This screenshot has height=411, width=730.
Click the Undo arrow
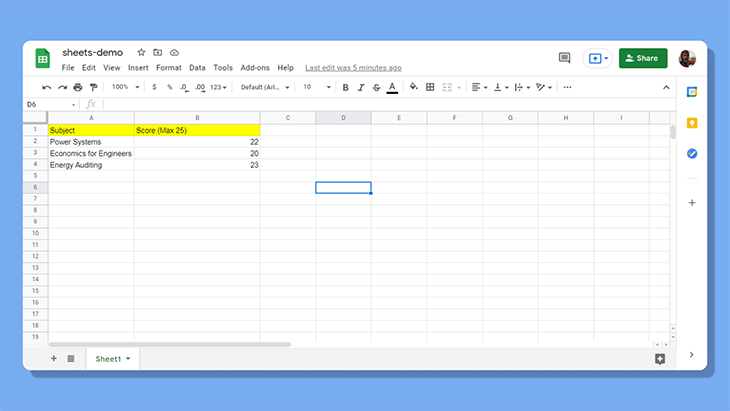pyautogui.click(x=46, y=87)
